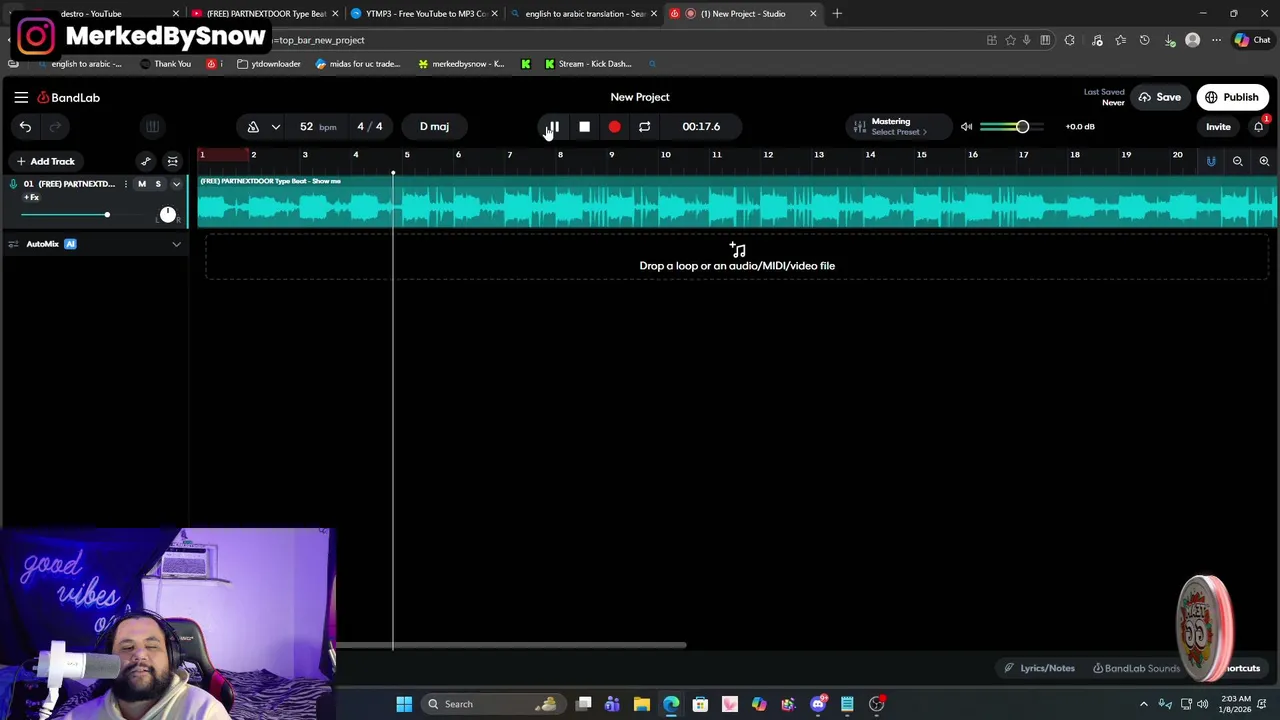
Task: Stop playback with the square button
Action: (x=584, y=126)
